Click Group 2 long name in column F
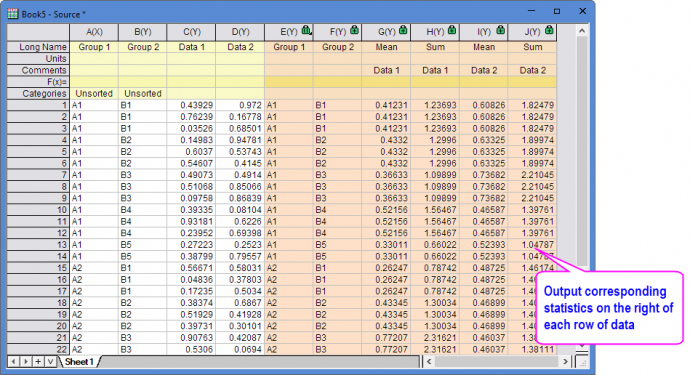This screenshot has width=690, height=375. point(338,47)
